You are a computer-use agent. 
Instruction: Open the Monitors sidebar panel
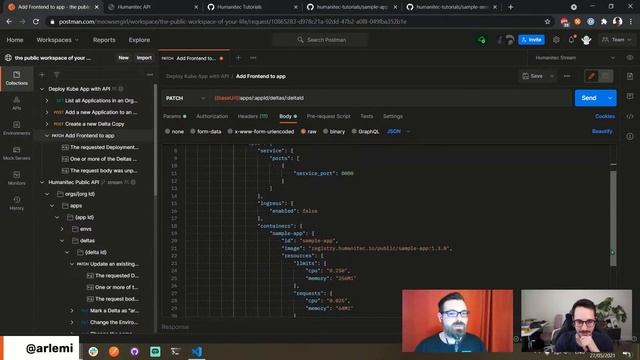(16, 178)
